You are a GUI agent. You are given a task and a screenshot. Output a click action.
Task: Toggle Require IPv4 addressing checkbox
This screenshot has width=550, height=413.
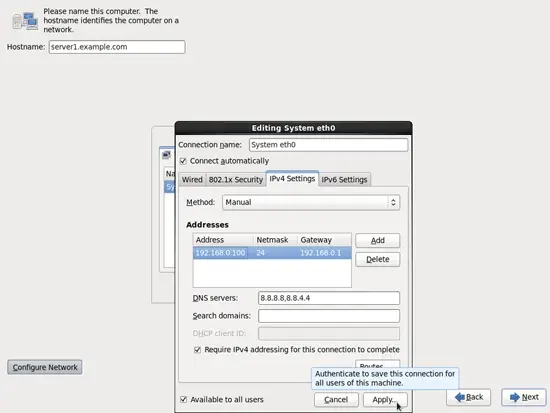point(197,350)
